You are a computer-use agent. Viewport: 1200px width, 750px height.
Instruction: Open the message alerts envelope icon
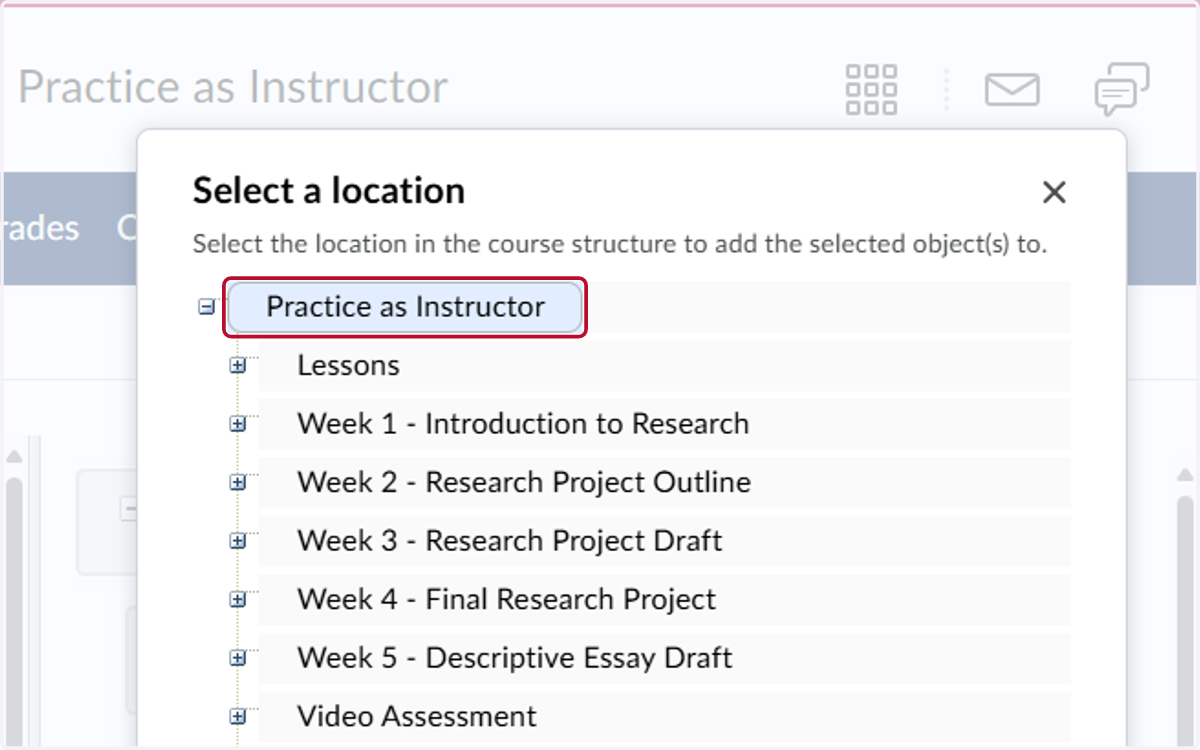tap(1012, 90)
